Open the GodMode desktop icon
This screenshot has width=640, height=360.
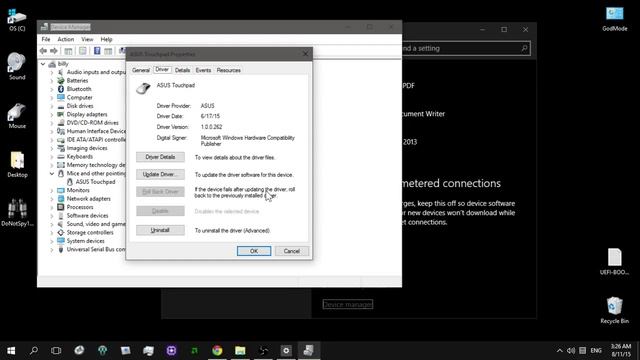(x=614, y=19)
